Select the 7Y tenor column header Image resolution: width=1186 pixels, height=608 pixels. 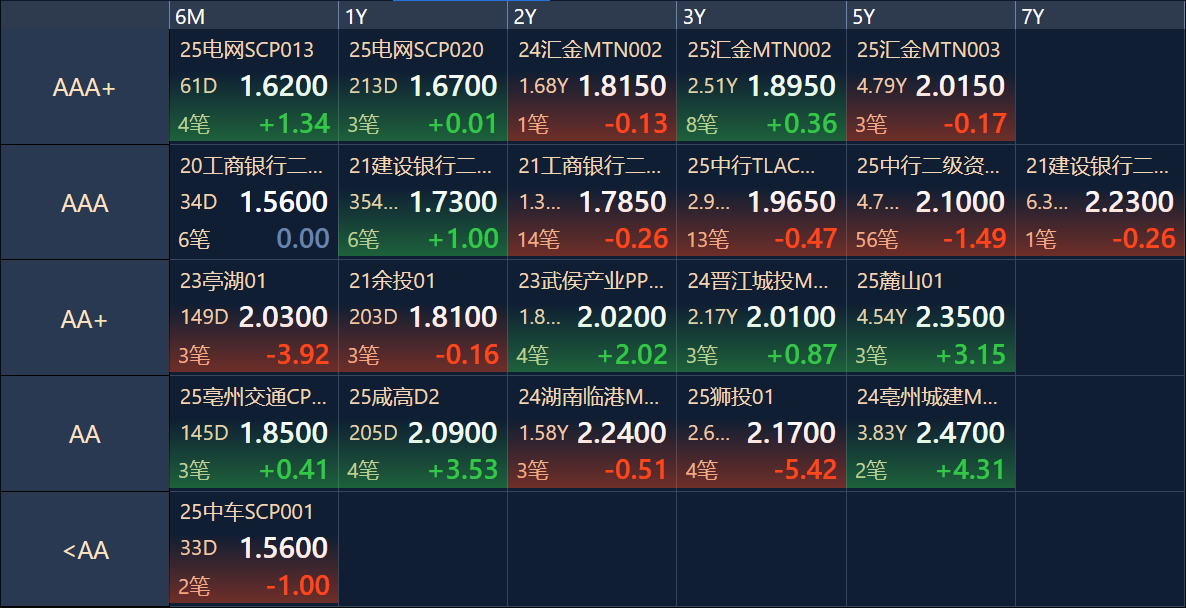coord(1101,15)
